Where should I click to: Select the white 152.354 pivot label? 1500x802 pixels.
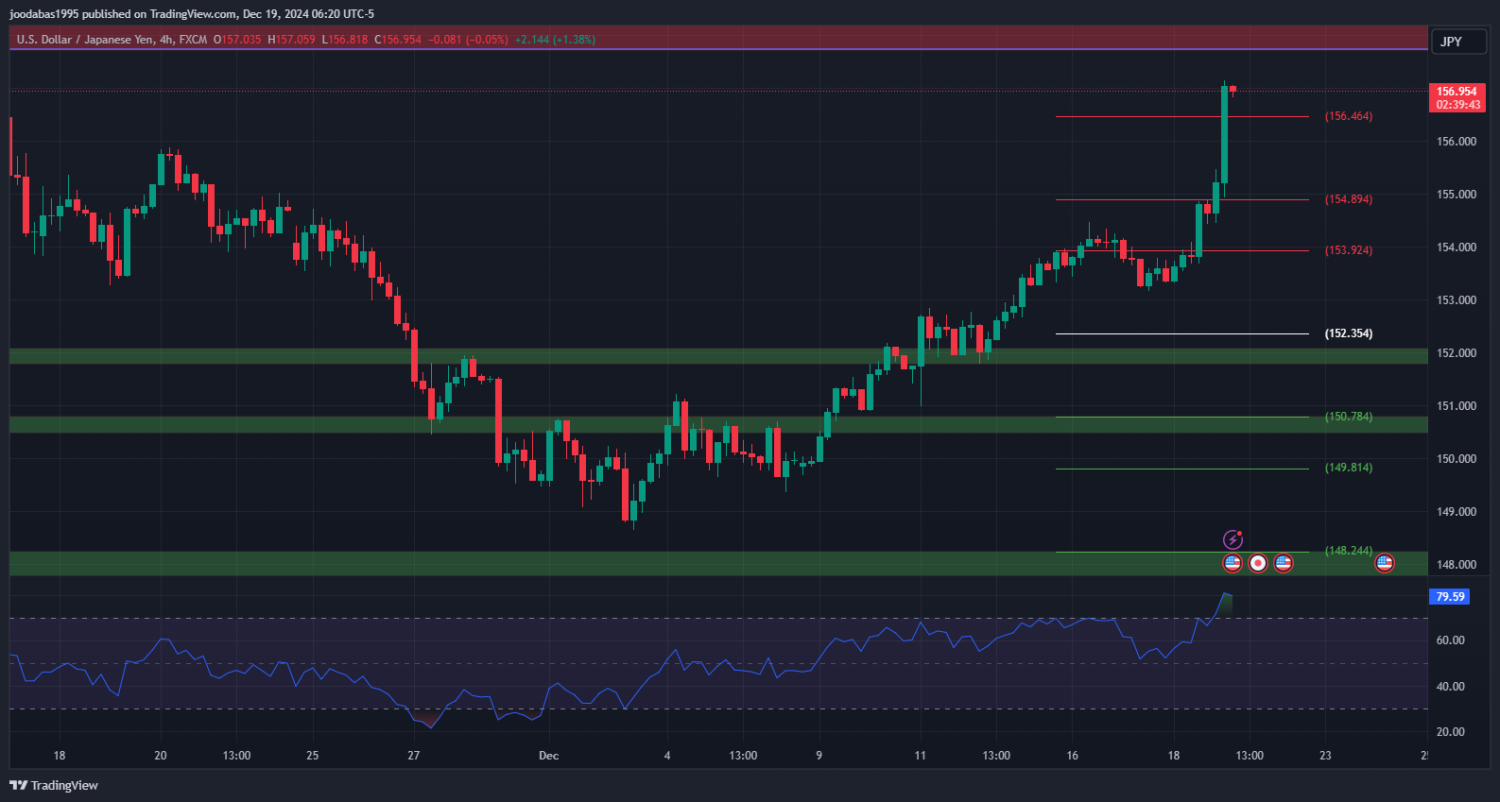click(1348, 333)
